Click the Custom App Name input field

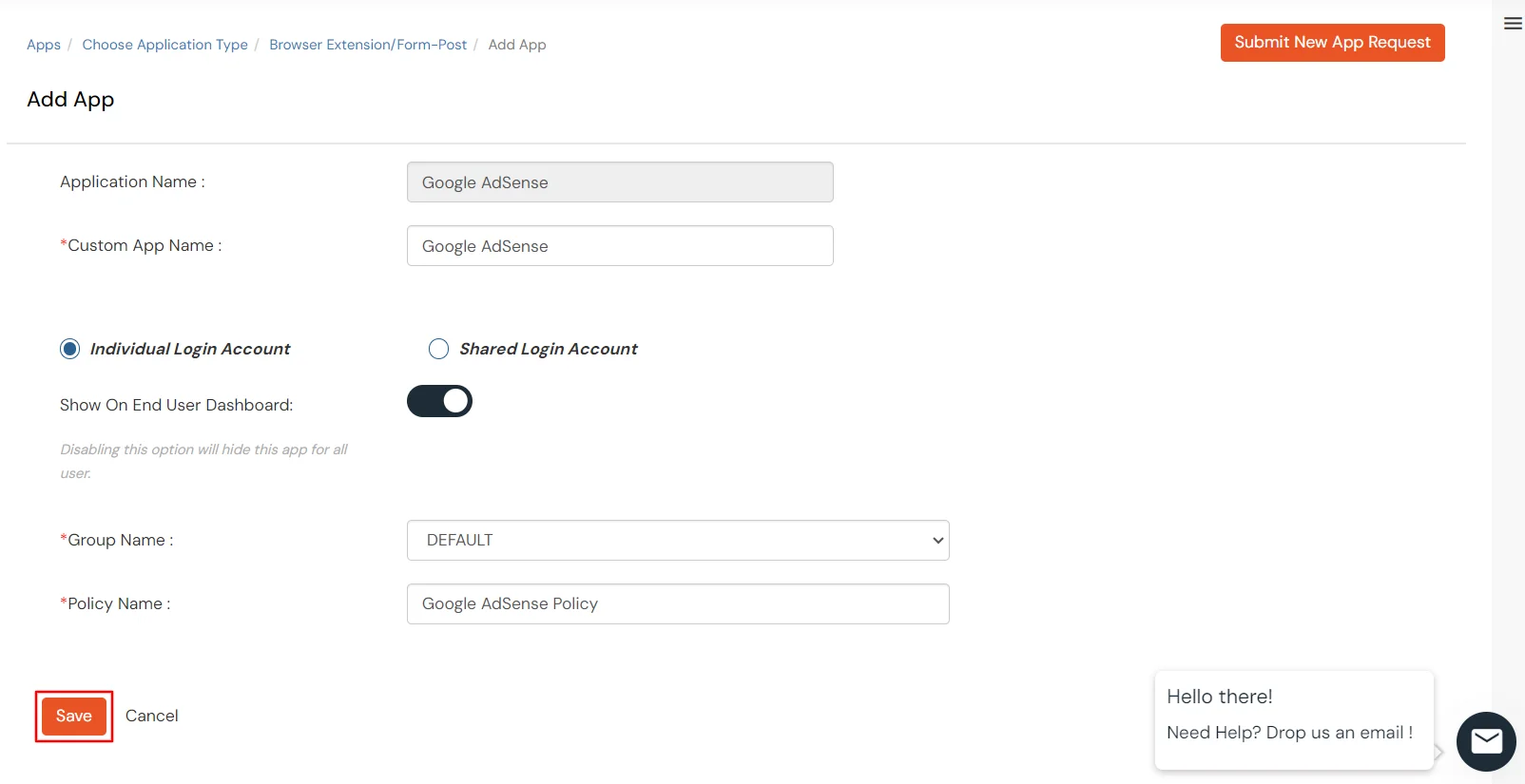(x=620, y=245)
